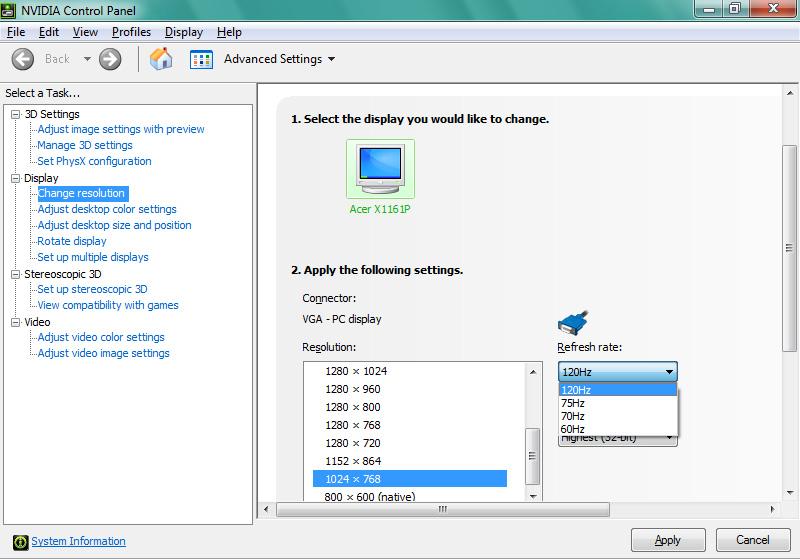Click NVIDIA Control Panel title bar icon

(x=8, y=10)
